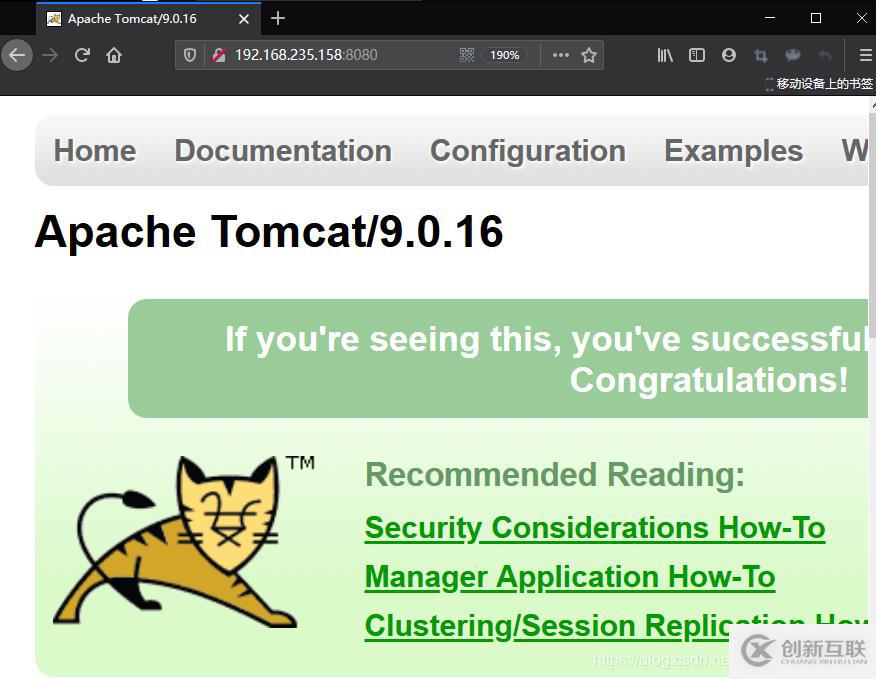Reset the 190% zoom level

click(x=504, y=55)
